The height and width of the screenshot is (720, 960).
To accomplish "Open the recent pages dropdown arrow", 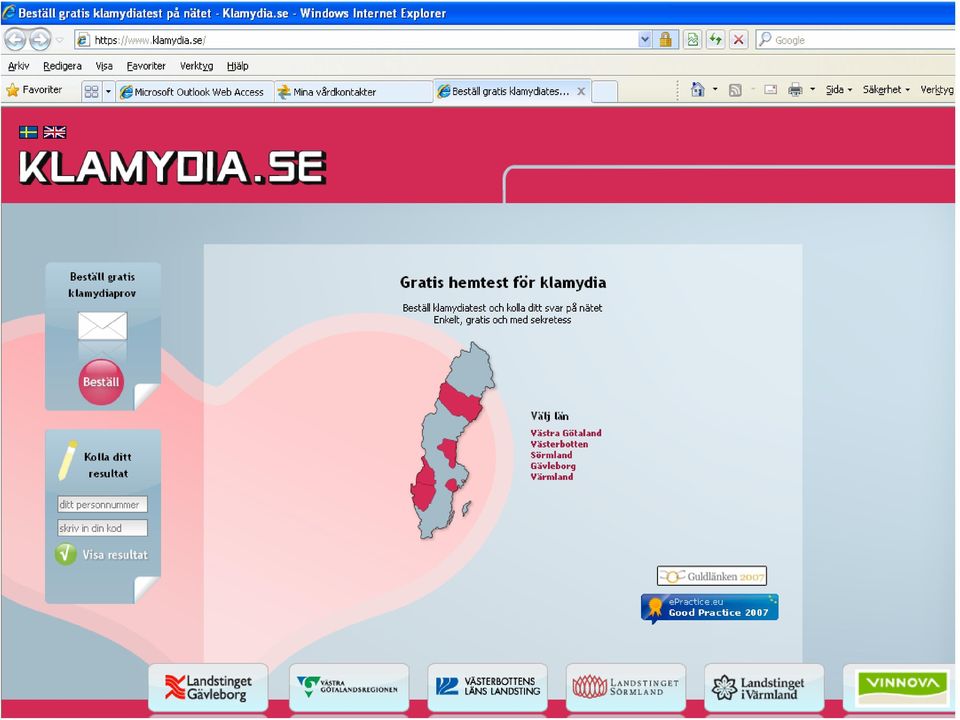I will coord(59,40).
